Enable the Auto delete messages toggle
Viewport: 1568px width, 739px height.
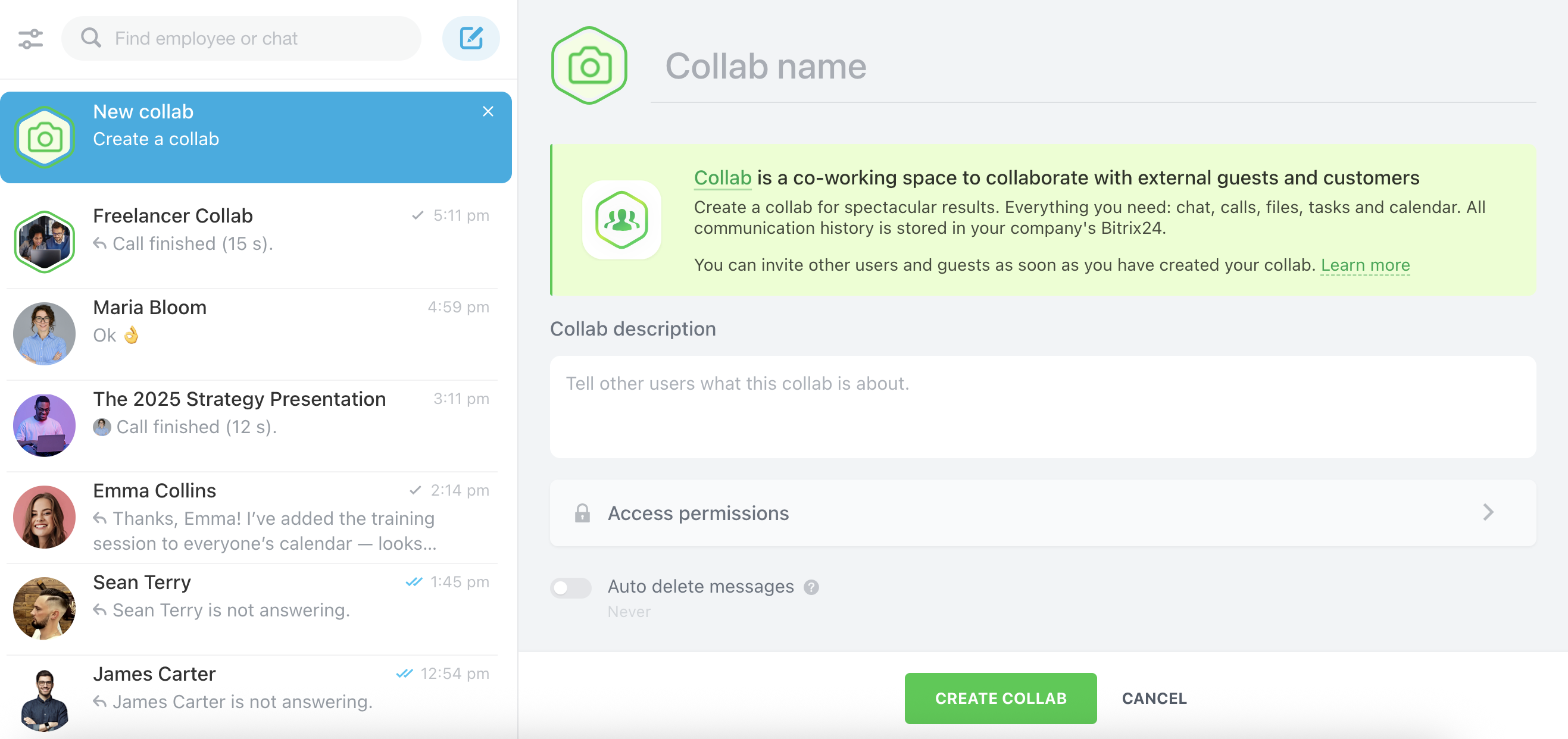(570, 587)
